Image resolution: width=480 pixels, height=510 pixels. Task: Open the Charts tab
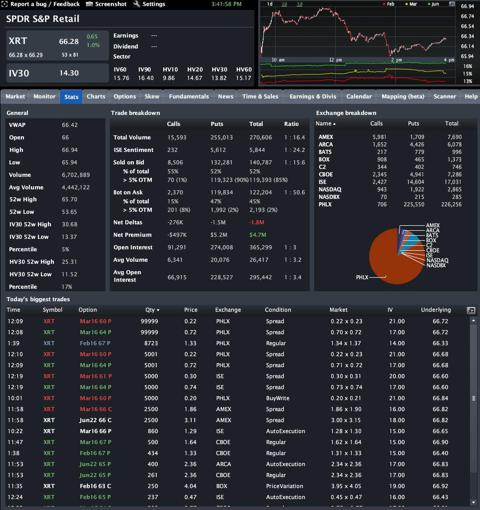click(96, 97)
